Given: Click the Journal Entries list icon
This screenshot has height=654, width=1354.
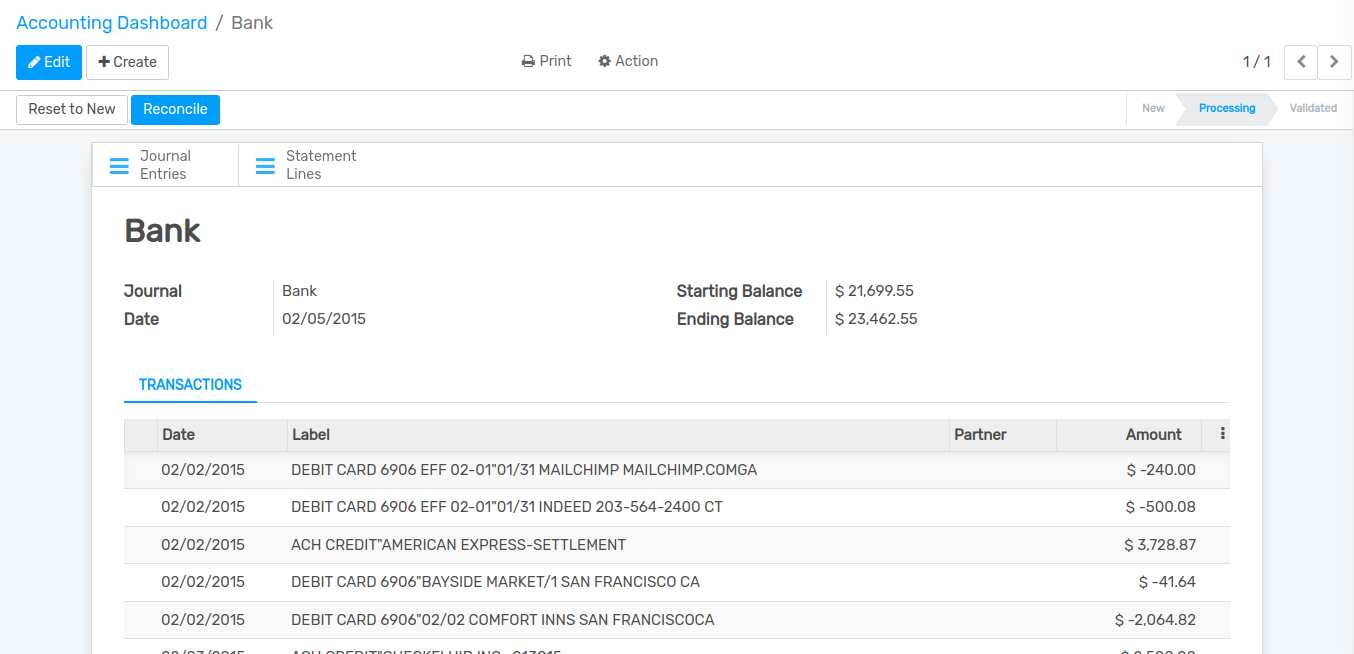Looking at the screenshot, I should pyautogui.click(x=119, y=166).
